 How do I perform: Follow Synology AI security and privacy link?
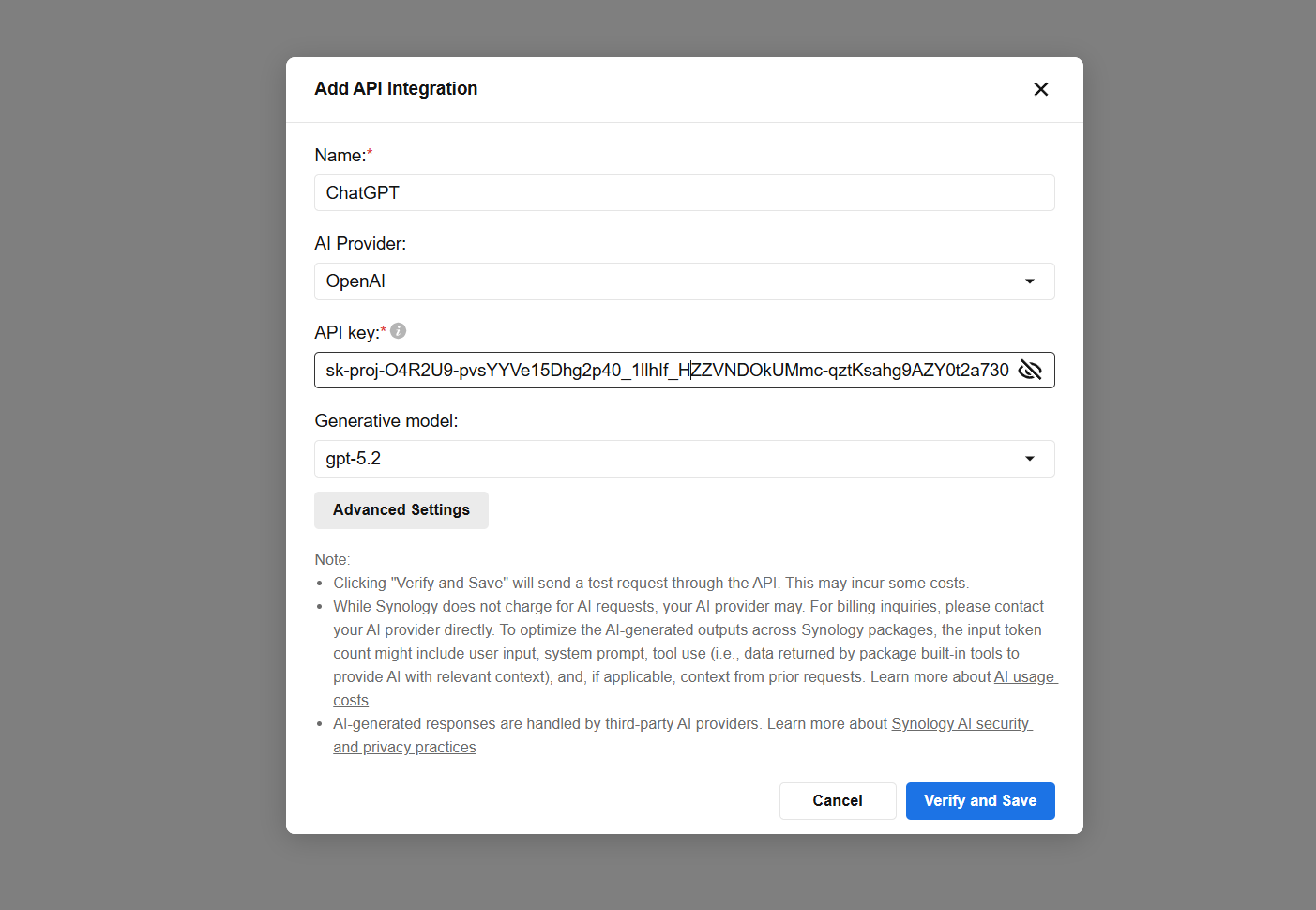click(961, 724)
